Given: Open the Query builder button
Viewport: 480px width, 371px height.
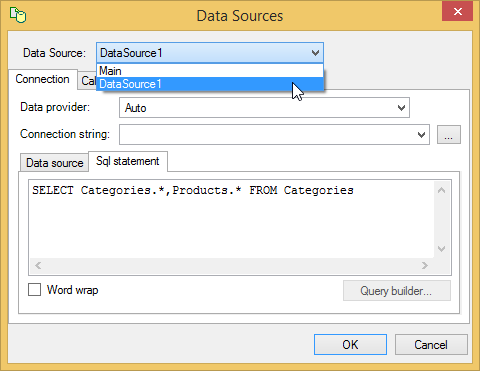Looking at the screenshot, I should 397,291.
